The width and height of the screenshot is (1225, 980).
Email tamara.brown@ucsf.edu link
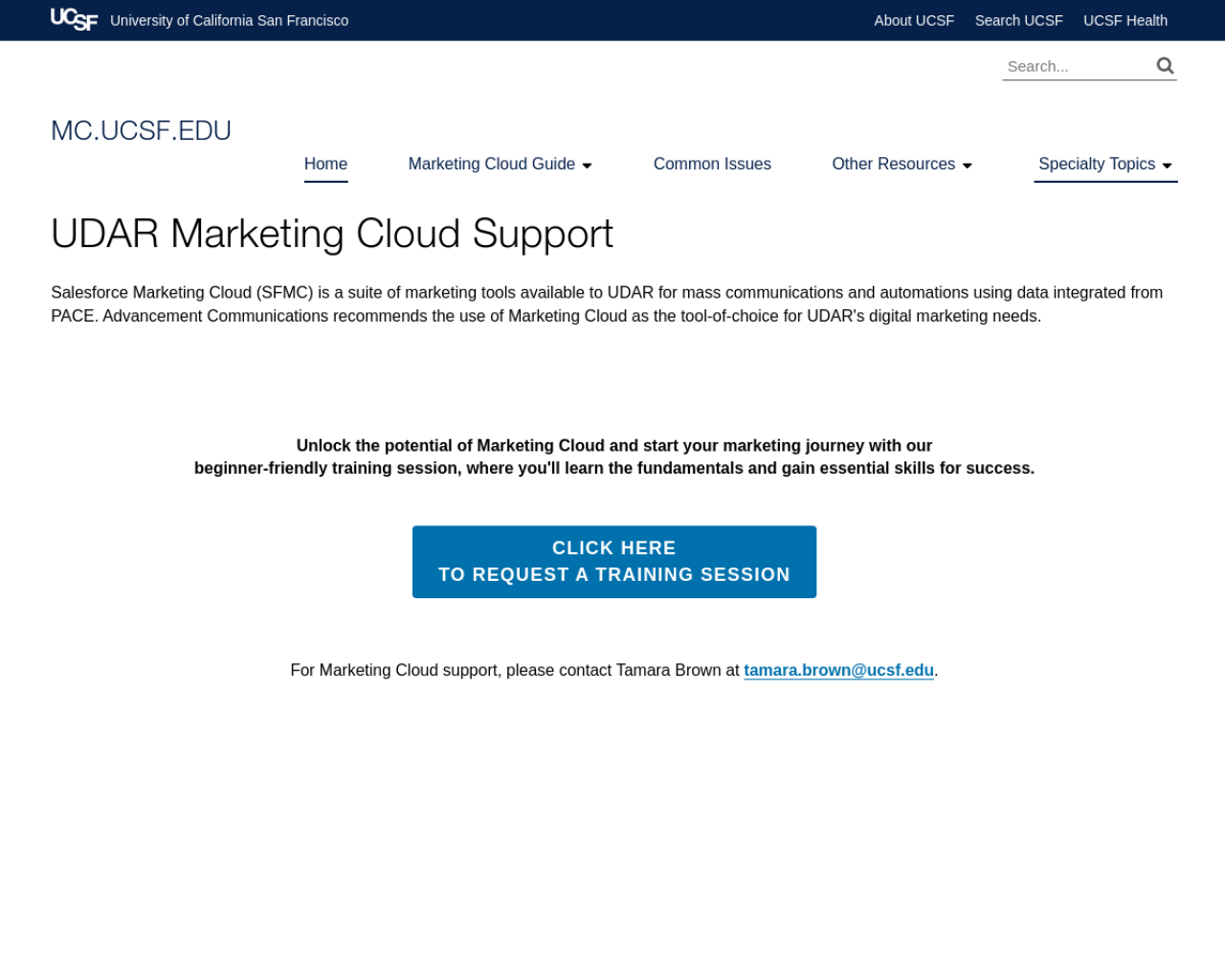click(x=838, y=670)
